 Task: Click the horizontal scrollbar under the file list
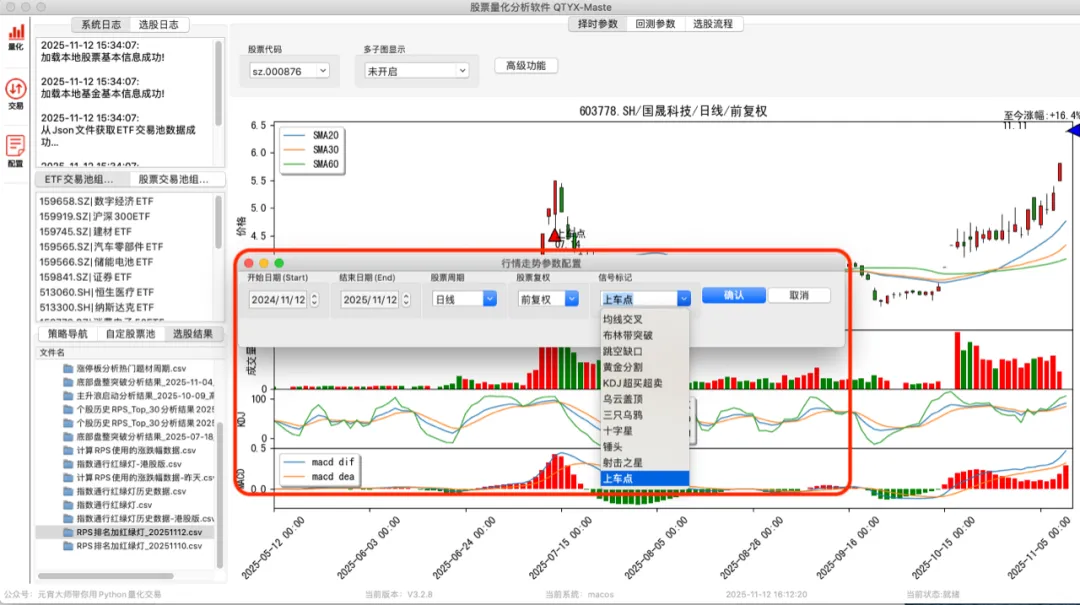click(105, 575)
